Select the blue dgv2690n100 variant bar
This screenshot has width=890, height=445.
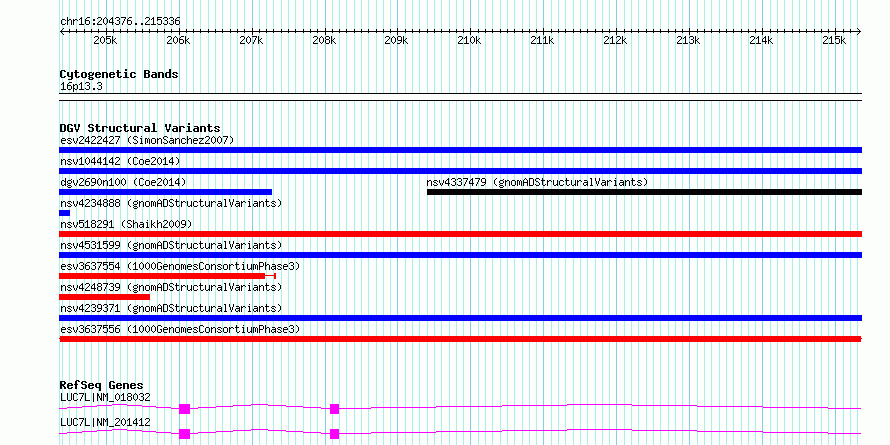(165, 192)
